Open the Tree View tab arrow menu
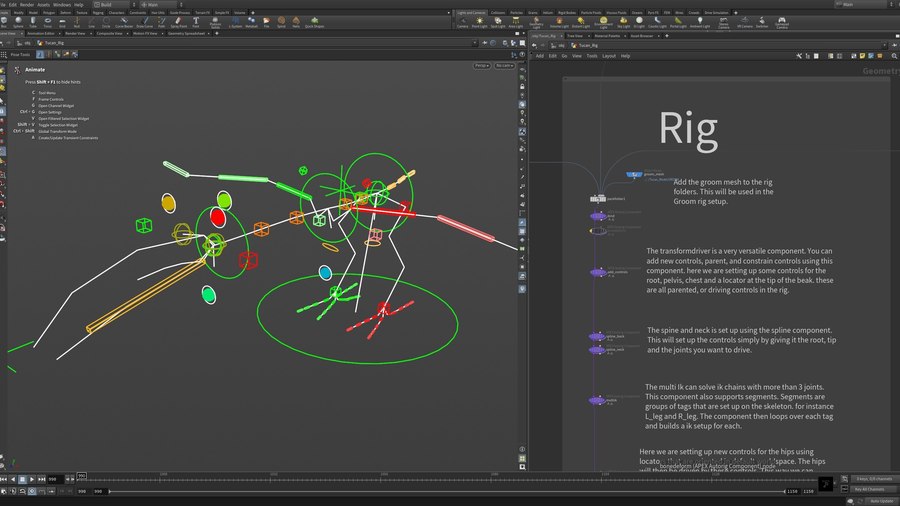The height and width of the screenshot is (506, 900). [x=588, y=36]
